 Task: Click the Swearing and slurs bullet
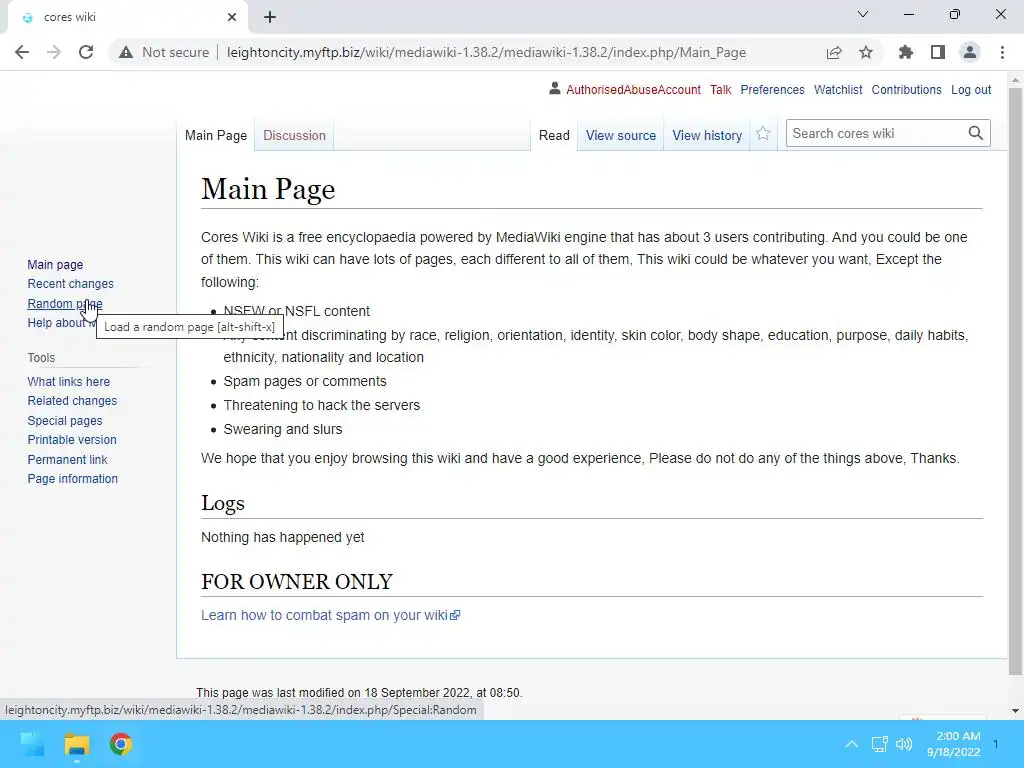pos(283,429)
